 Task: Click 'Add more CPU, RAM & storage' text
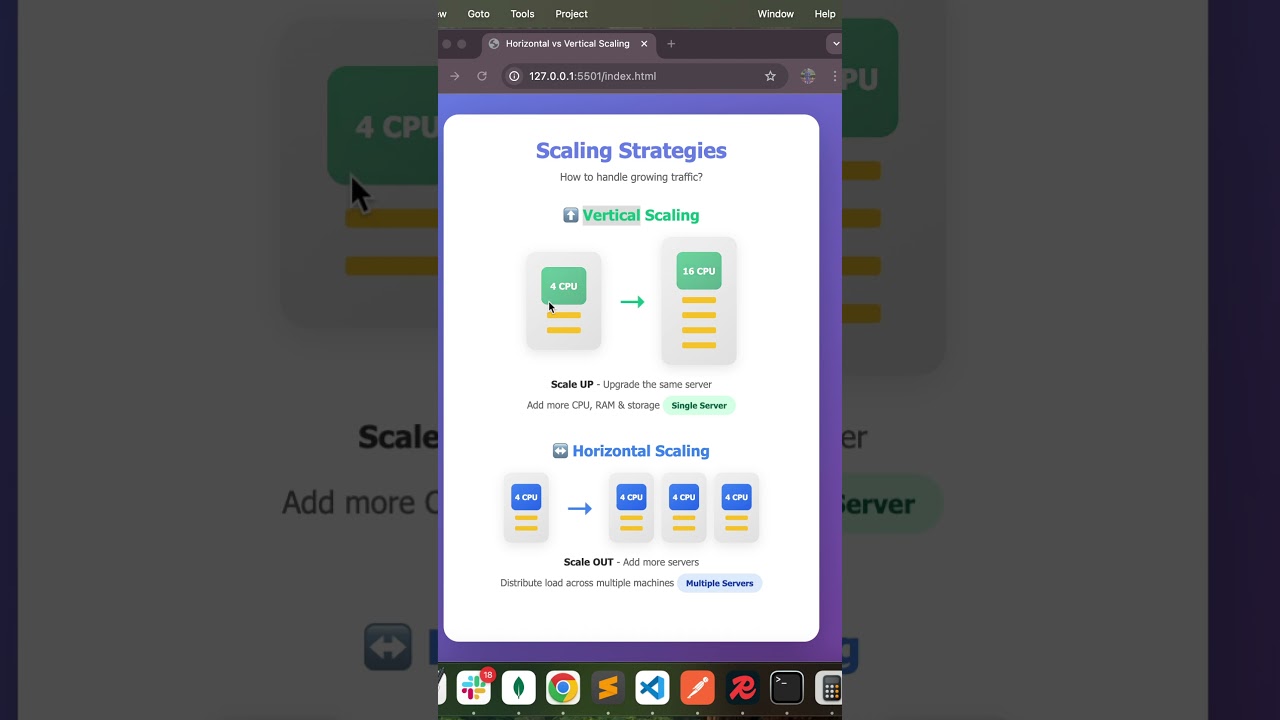[x=593, y=406]
